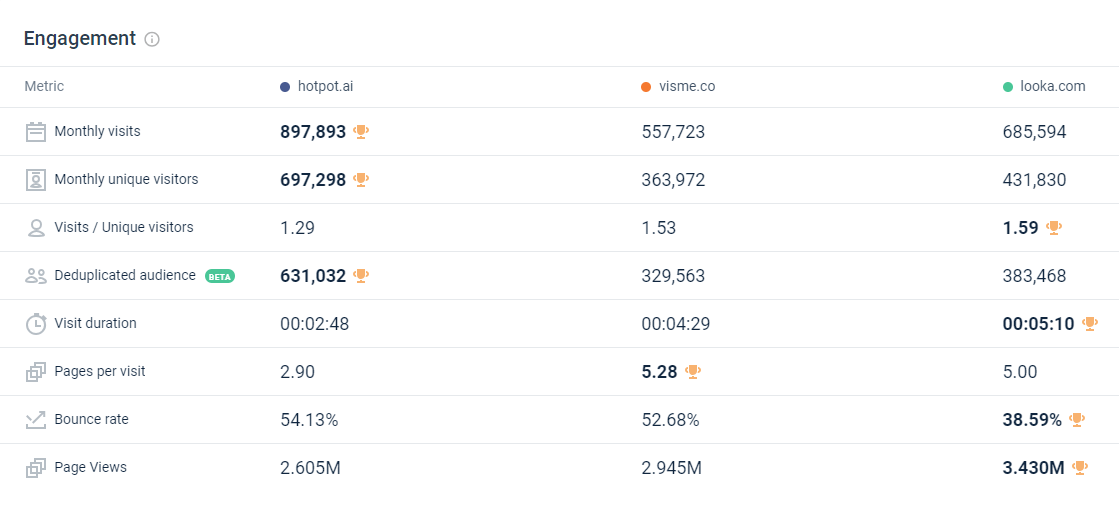Click the Page Views stacked pages icon
Screen dimensions: 1119x512
36,468
